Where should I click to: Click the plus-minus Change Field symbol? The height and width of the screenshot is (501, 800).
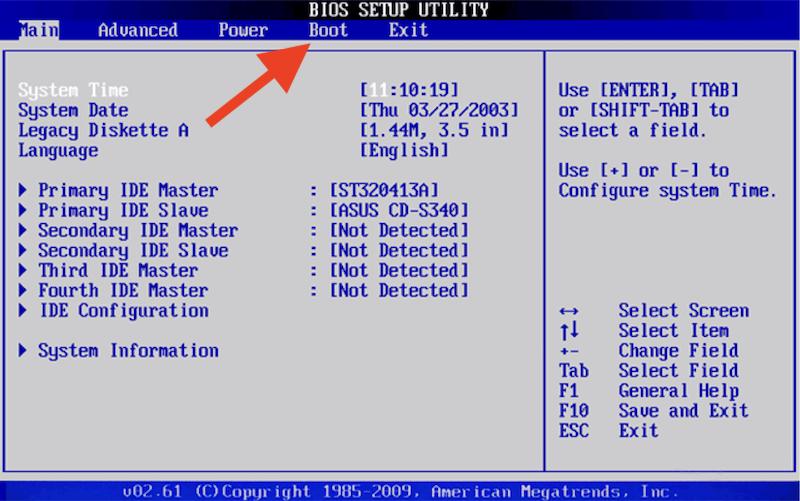pyautogui.click(x=569, y=351)
